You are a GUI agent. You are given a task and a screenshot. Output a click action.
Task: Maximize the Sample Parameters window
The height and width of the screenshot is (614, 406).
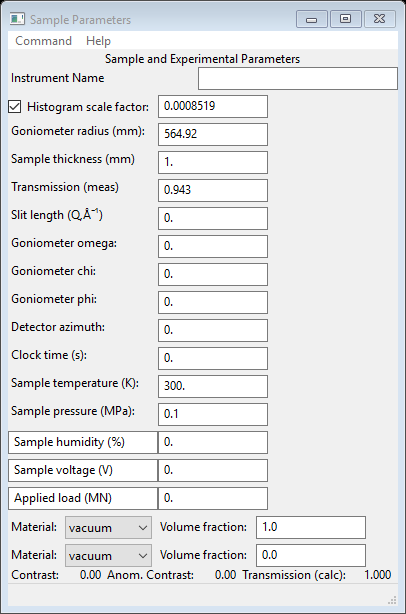coord(346,19)
